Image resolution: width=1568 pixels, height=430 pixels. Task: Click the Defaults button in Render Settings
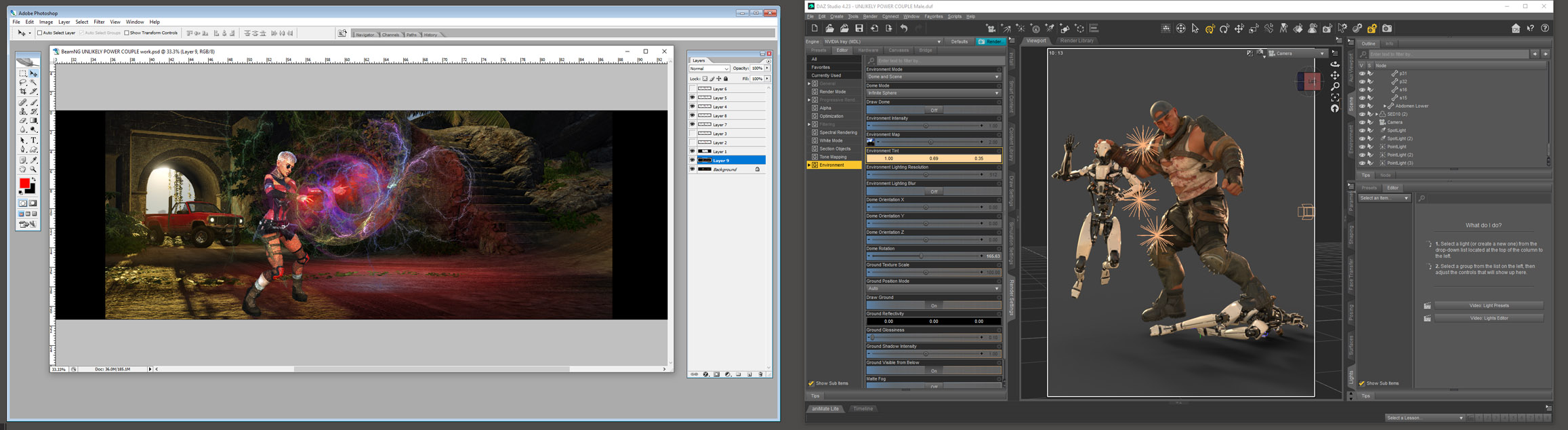pyautogui.click(x=960, y=41)
